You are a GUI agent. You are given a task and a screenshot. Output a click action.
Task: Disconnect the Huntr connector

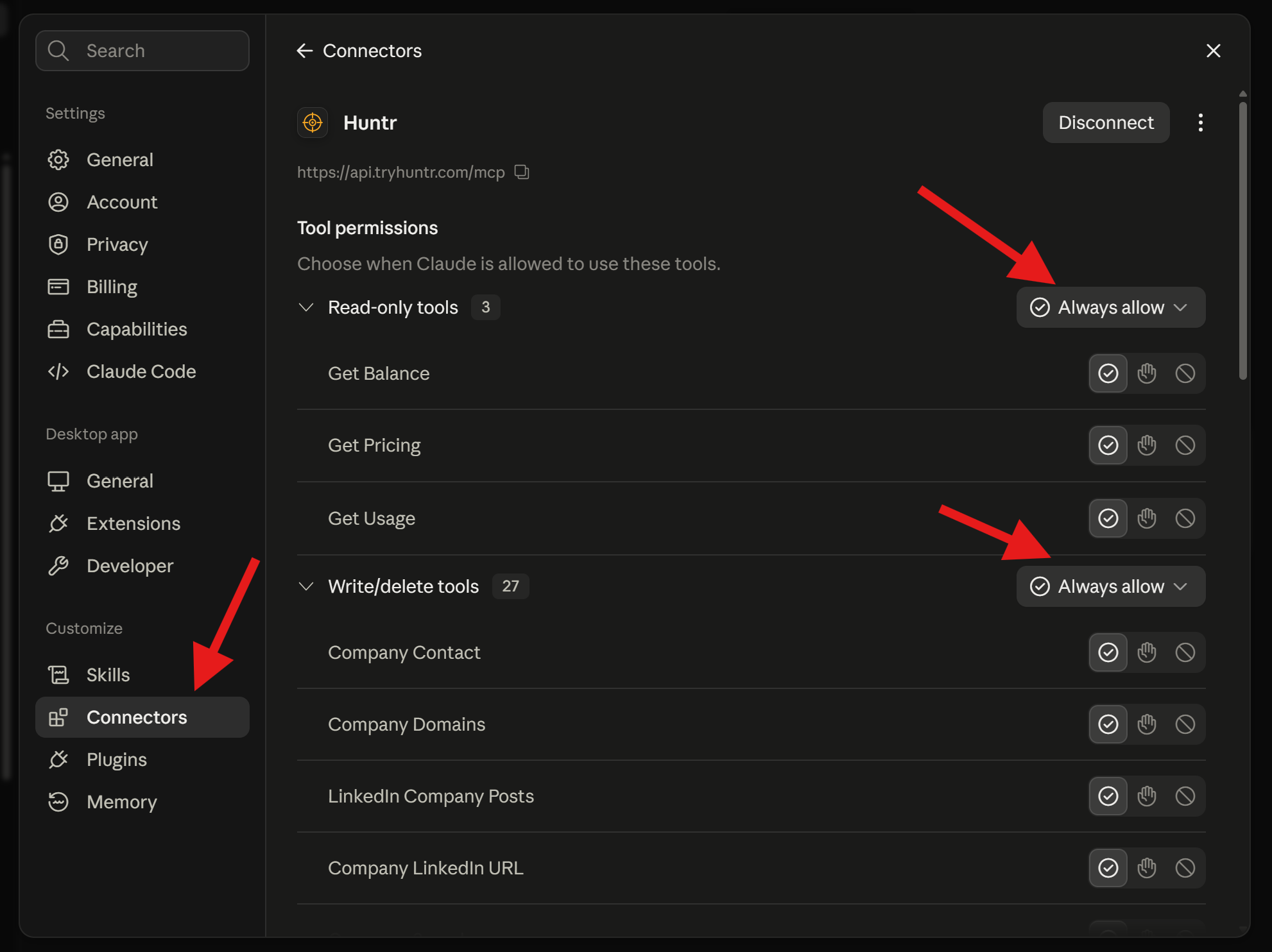coord(1106,123)
